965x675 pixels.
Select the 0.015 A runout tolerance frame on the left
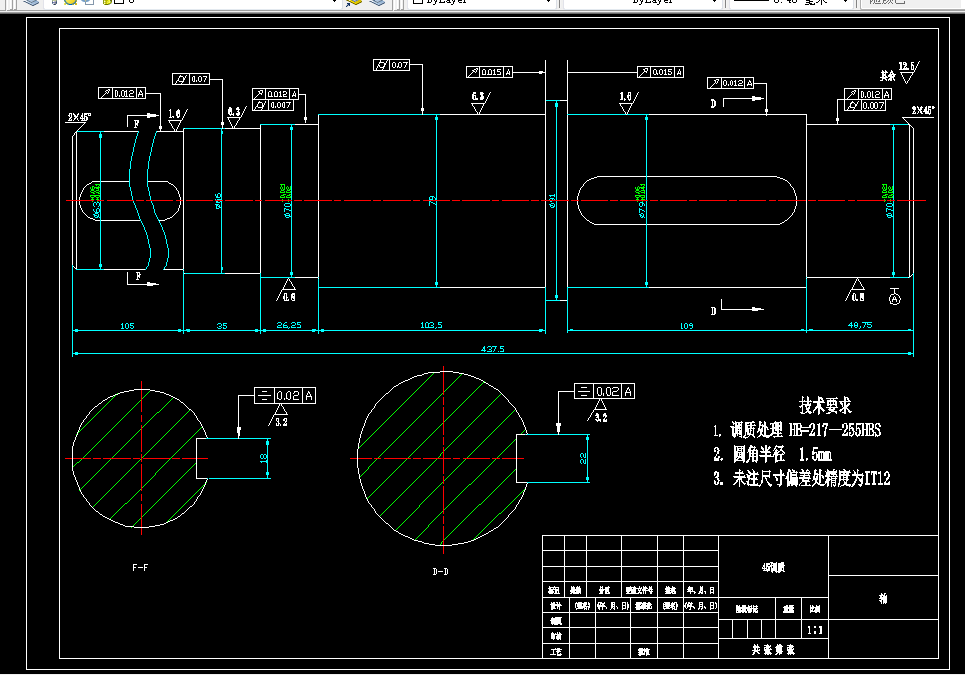[490, 72]
